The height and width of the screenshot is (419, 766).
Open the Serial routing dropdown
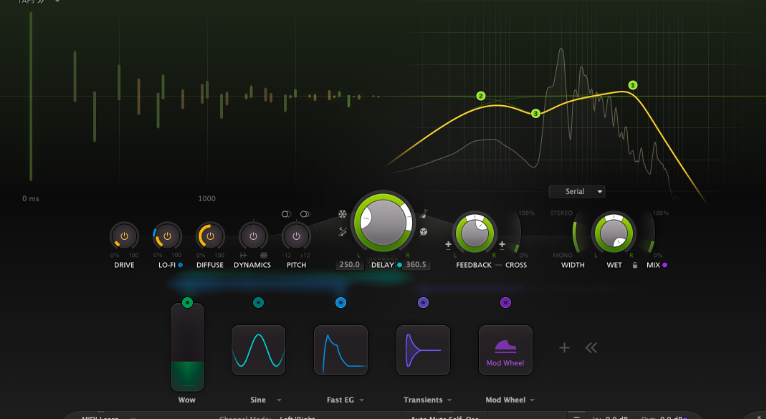(577, 191)
